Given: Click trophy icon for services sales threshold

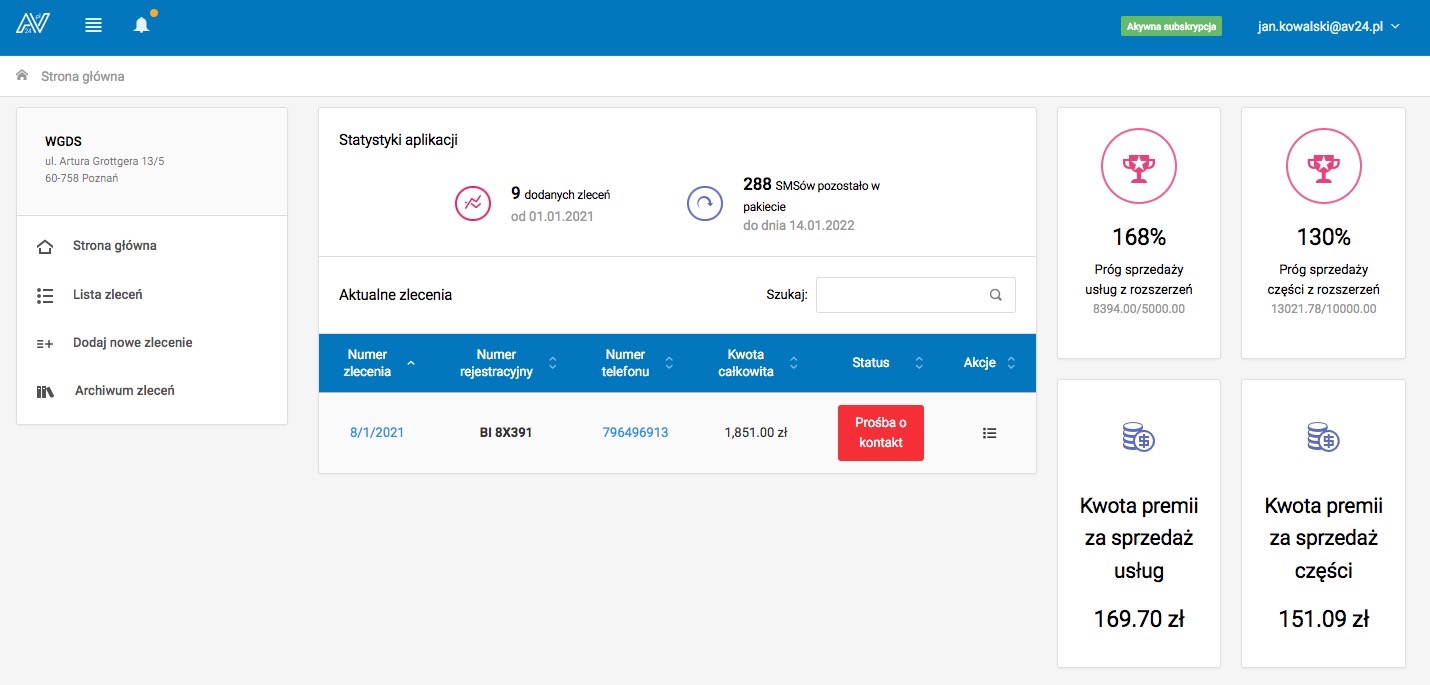Looking at the screenshot, I should pyautogui.click(x=1137, y=168).
